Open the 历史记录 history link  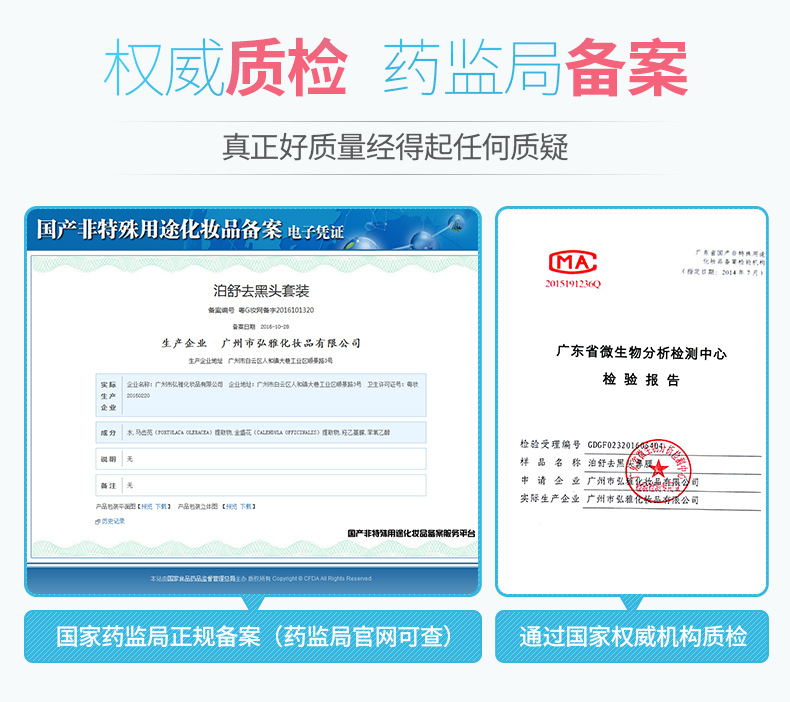(111, 521)
